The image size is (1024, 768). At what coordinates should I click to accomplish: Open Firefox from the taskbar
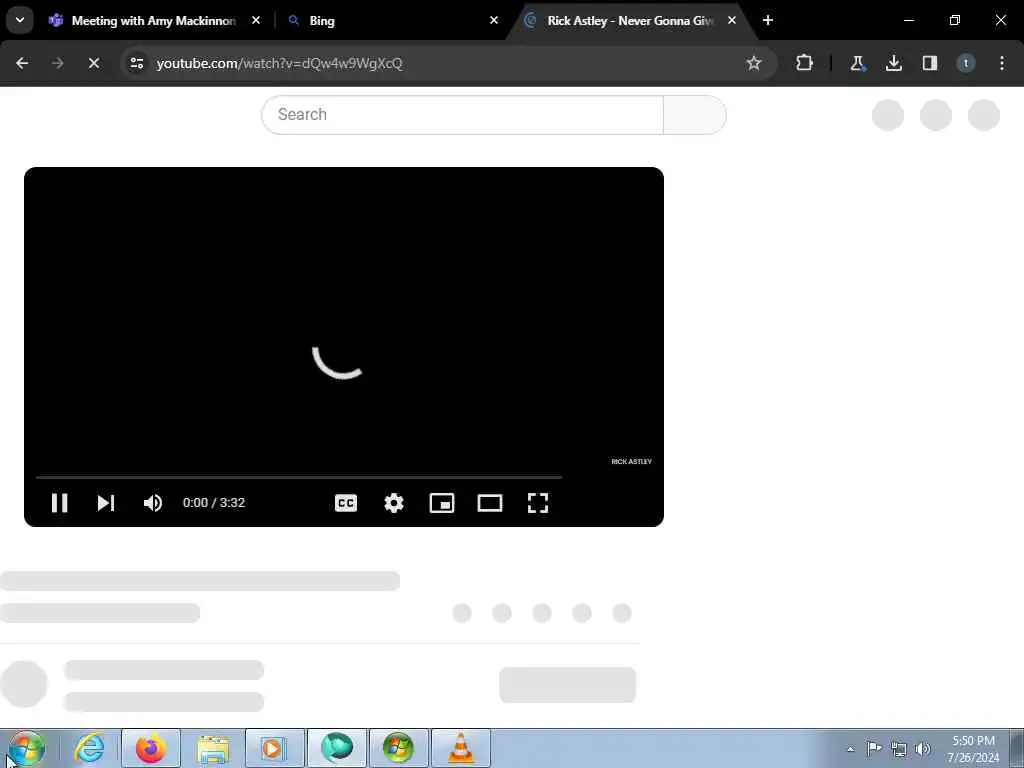point(151,748)
